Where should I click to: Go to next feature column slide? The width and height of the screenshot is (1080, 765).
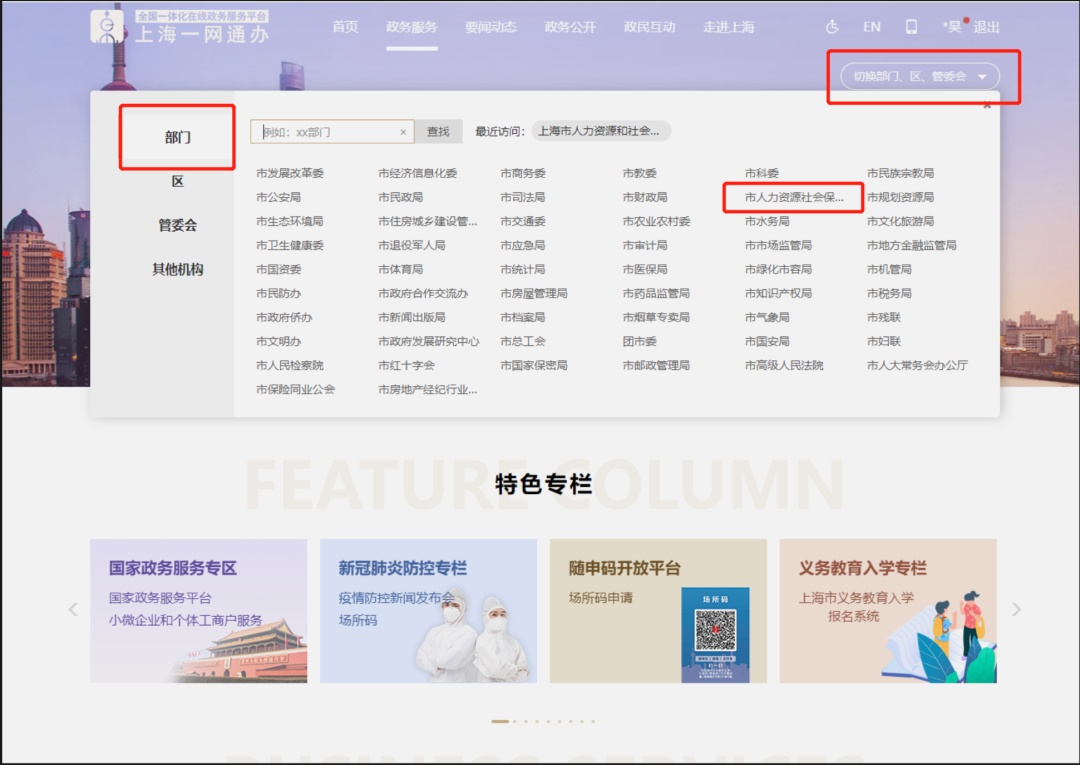pyautogui.click(x=1016, y=610)
